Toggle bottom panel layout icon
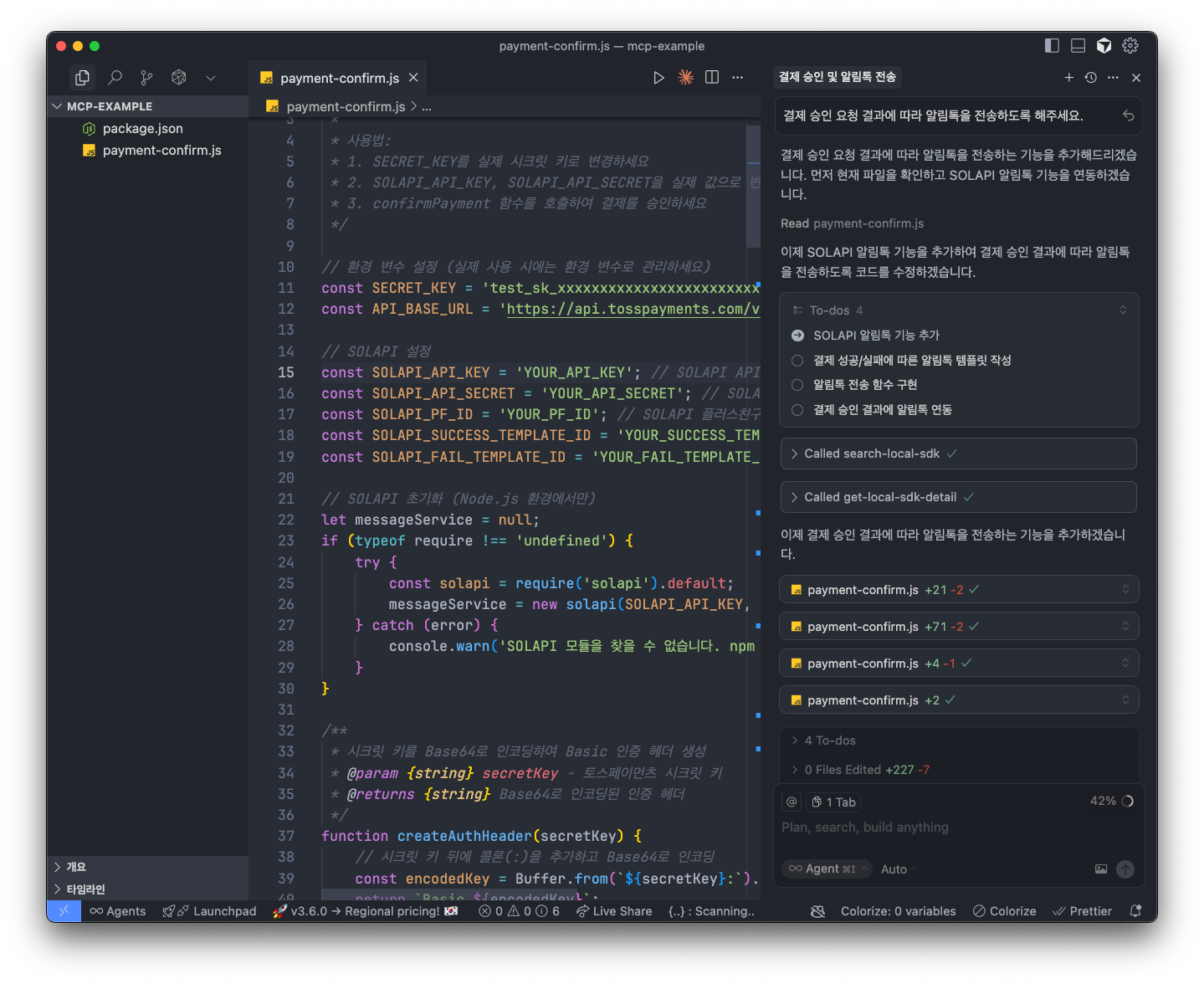This screenshot has width=1204, height=984. click(1078, 46)
